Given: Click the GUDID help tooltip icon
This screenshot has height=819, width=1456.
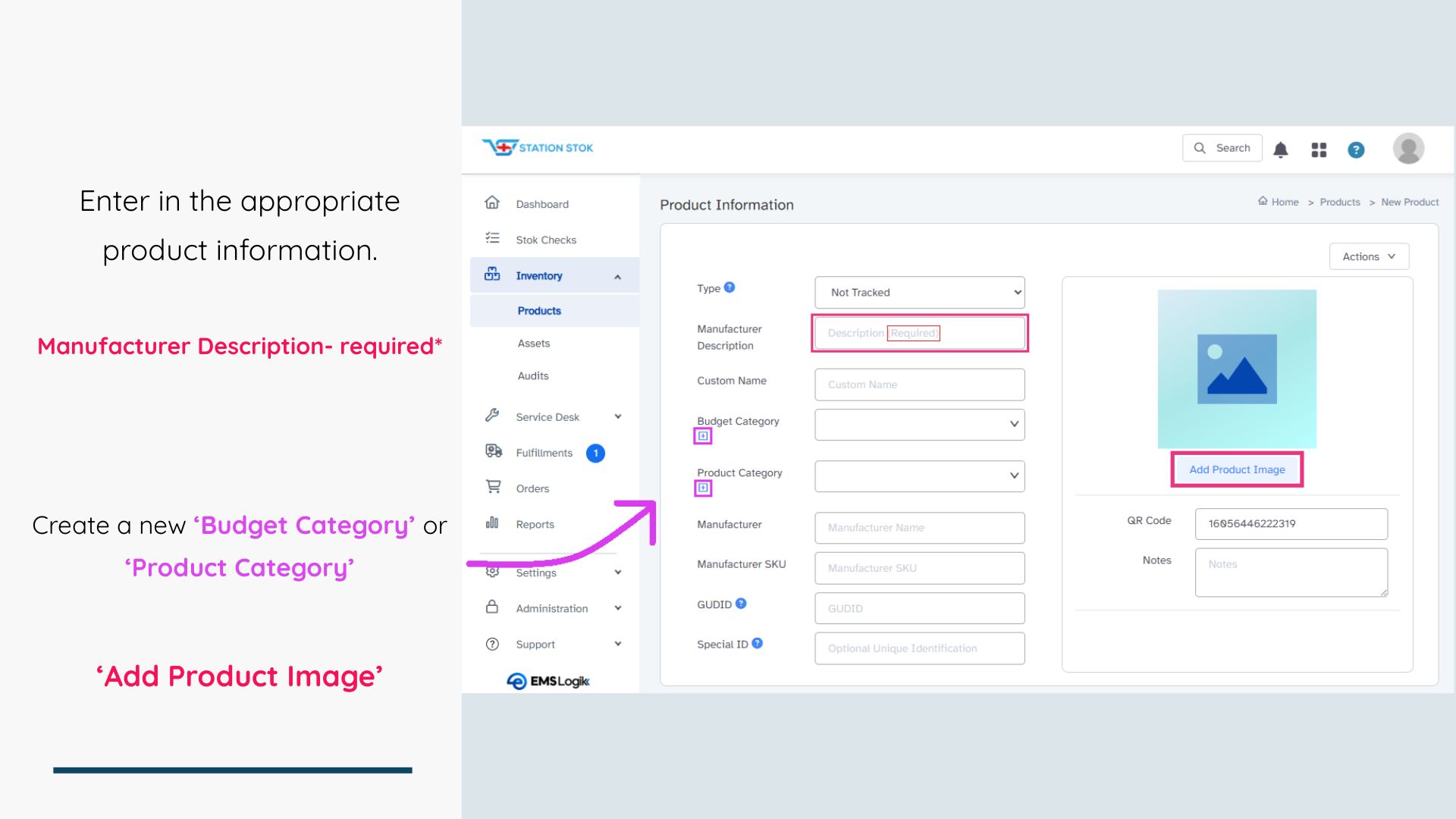Looking at the screenshot, I should click(741, 604).
